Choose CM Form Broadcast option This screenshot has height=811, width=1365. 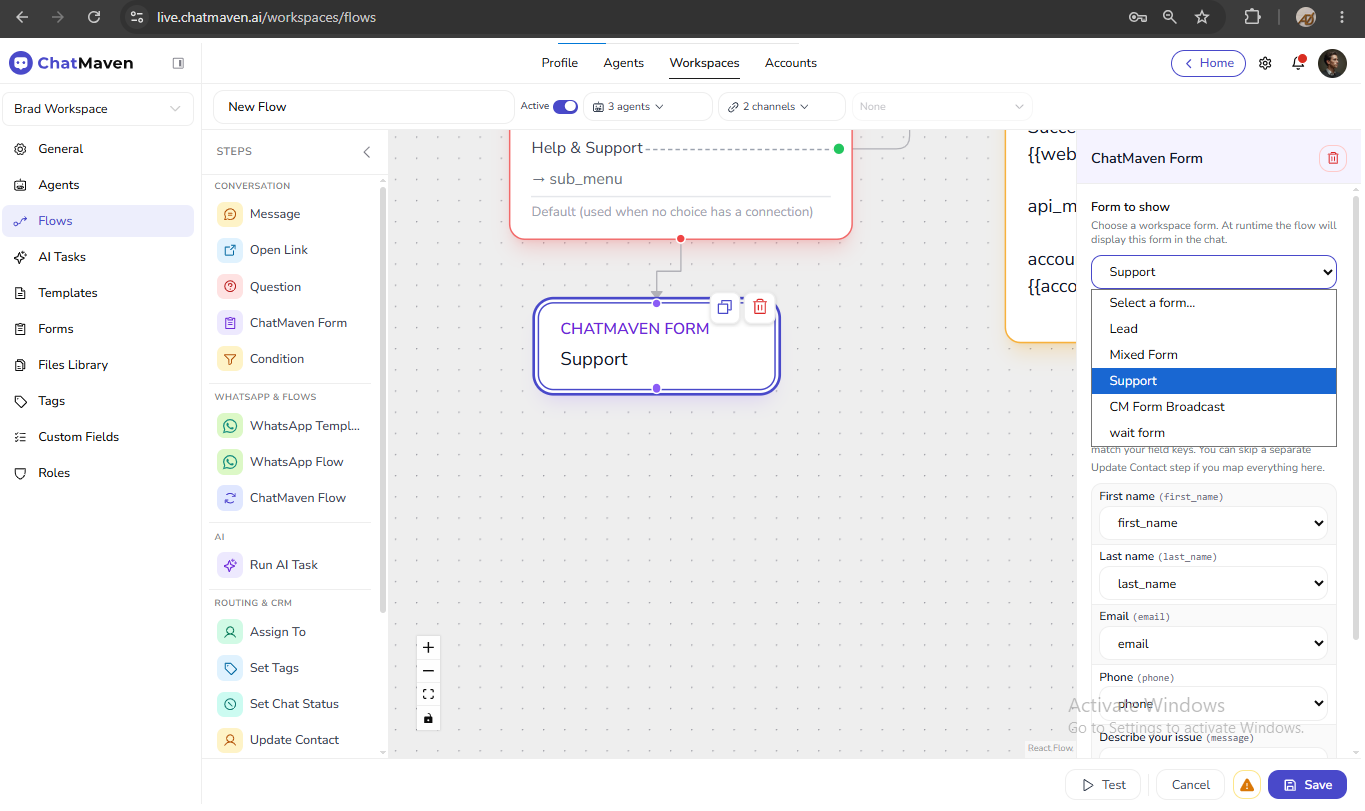click(x=1214, y=407)
